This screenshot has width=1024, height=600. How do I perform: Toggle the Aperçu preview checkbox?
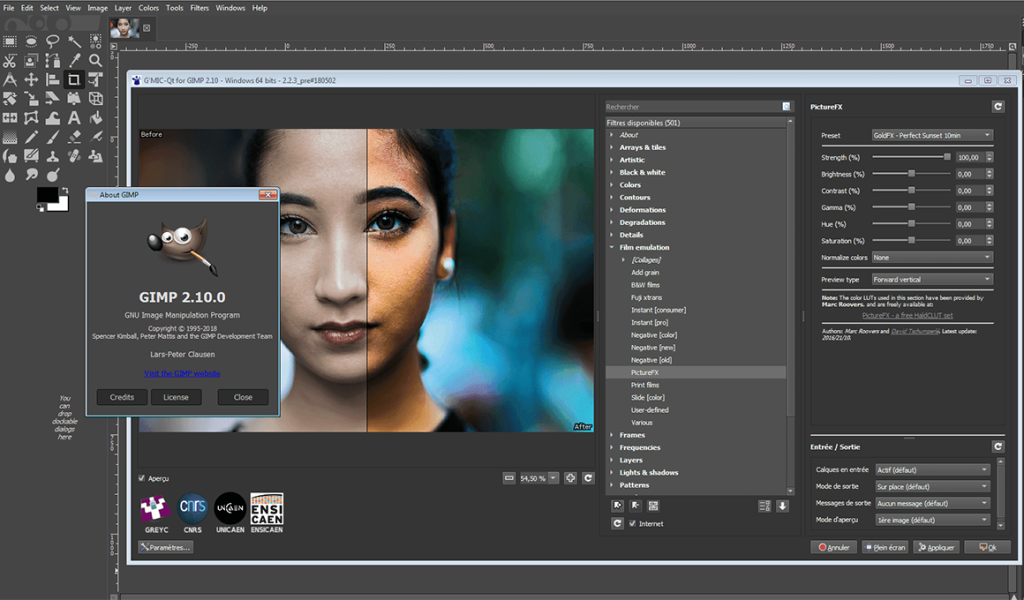142,478
